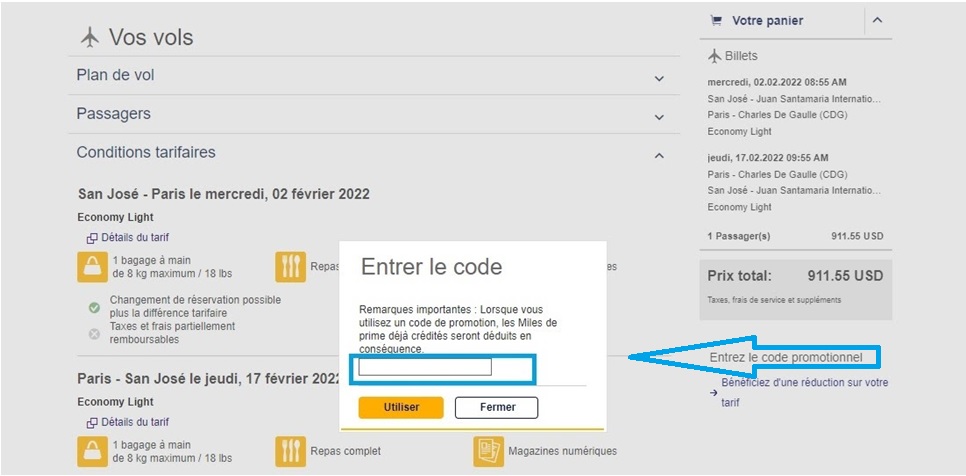Image resolution: width=966 pixels, height=476 pixels.
Task: Collapse the Conditions tarifaires section
Action: click(658, 155)
